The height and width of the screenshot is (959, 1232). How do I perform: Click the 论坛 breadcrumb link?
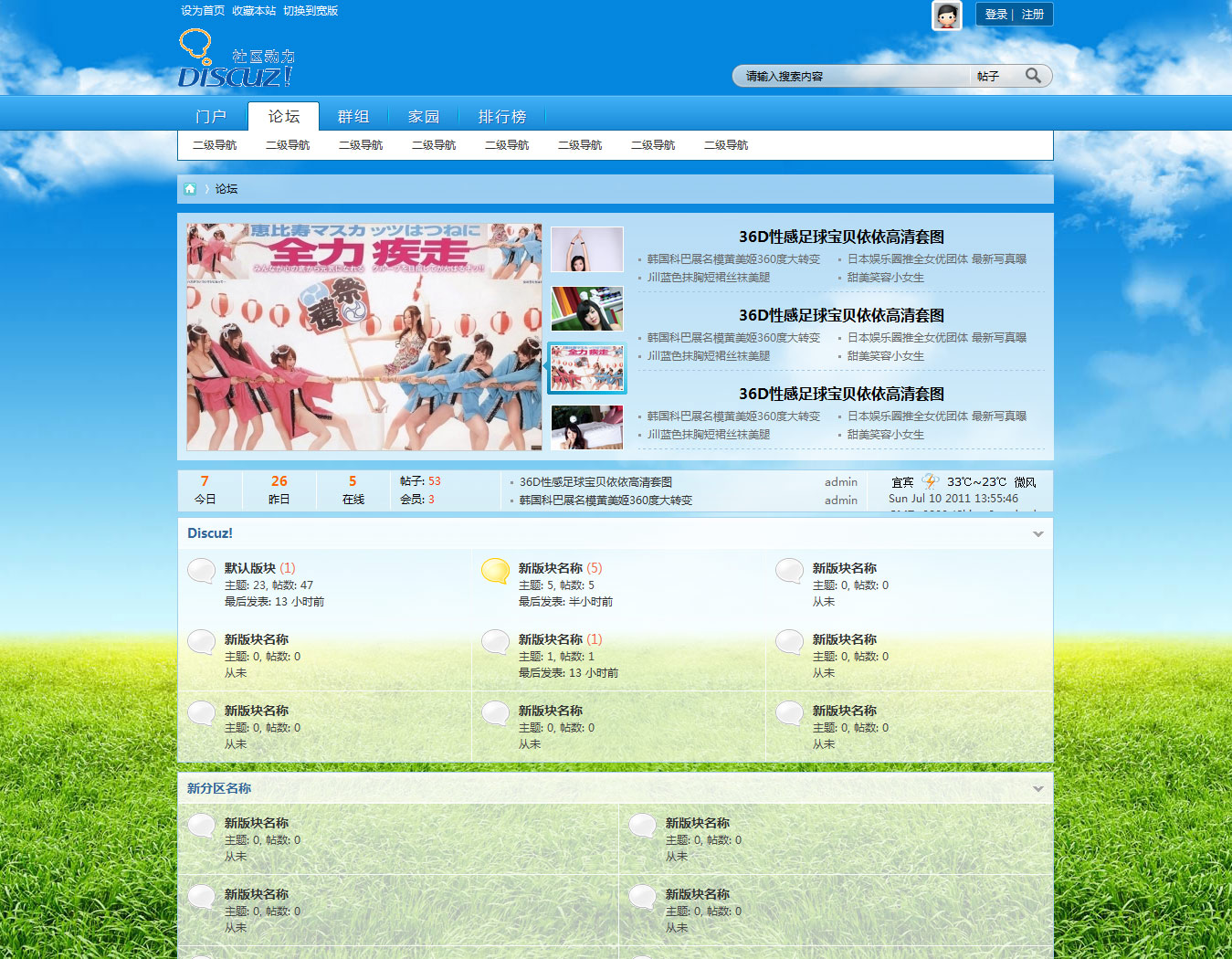click(226, 189)
